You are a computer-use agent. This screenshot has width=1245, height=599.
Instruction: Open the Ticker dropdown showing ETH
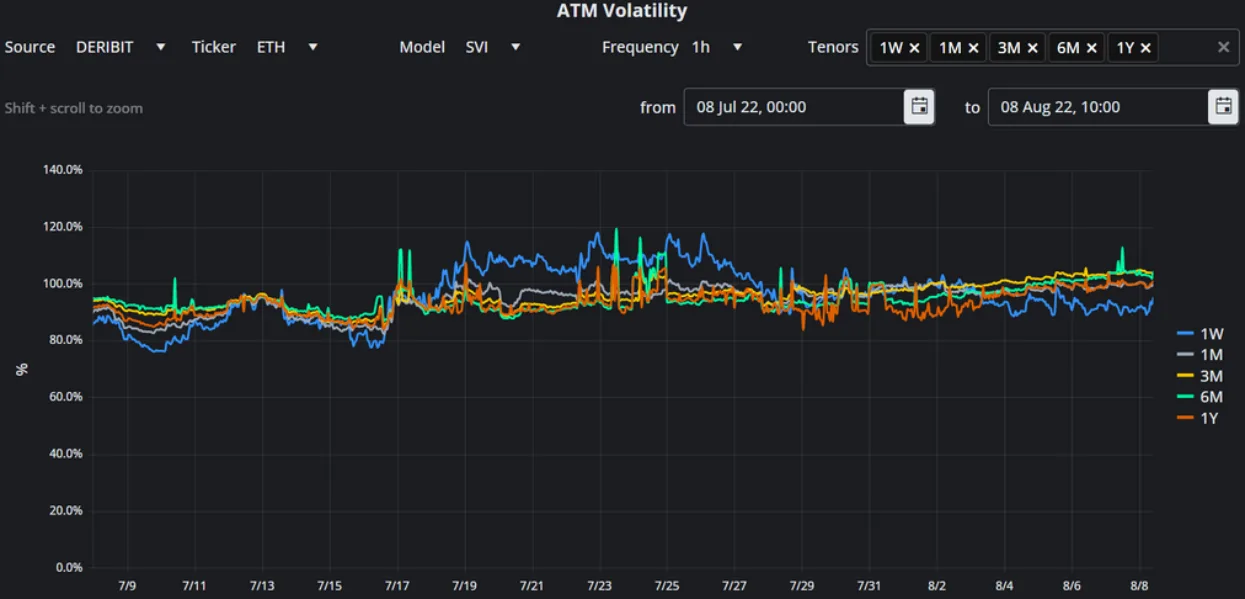point(288,47)
